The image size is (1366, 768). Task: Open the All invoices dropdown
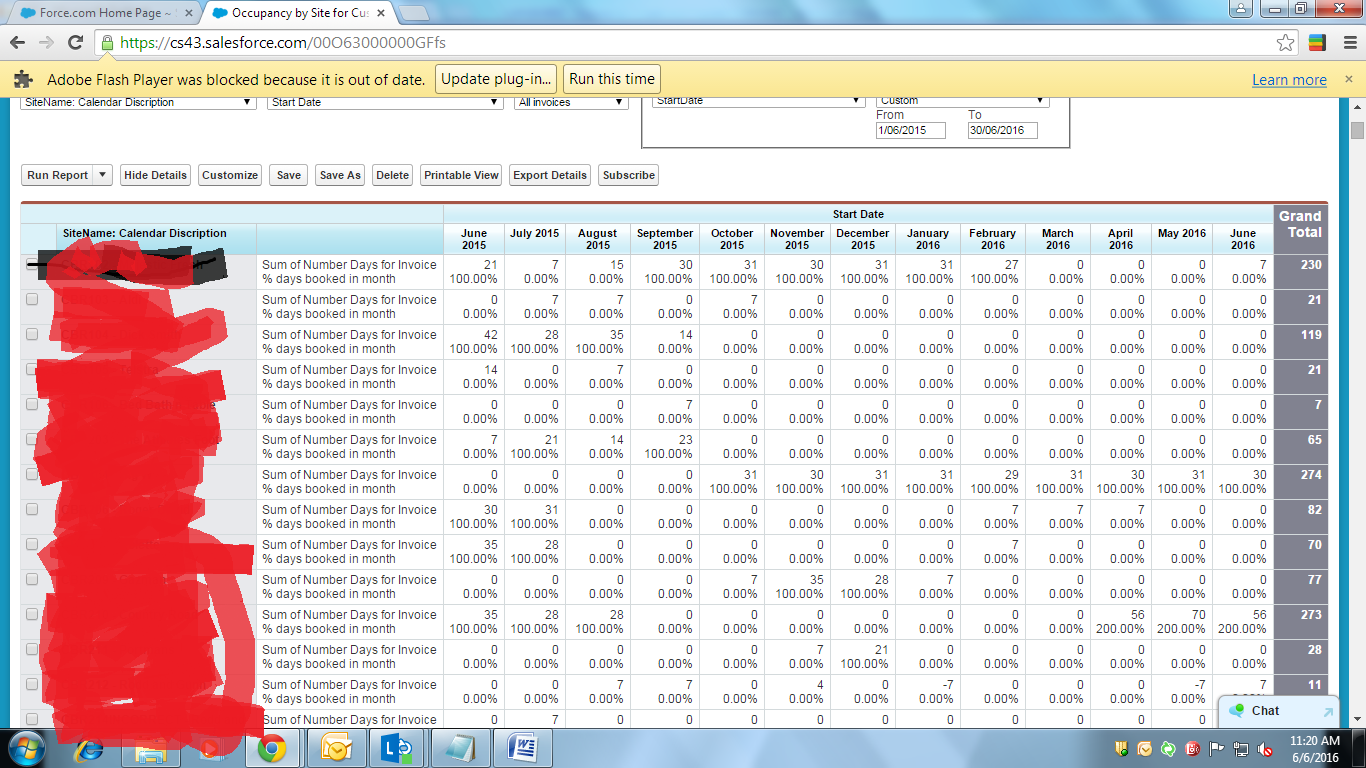(x=572, y=102)
